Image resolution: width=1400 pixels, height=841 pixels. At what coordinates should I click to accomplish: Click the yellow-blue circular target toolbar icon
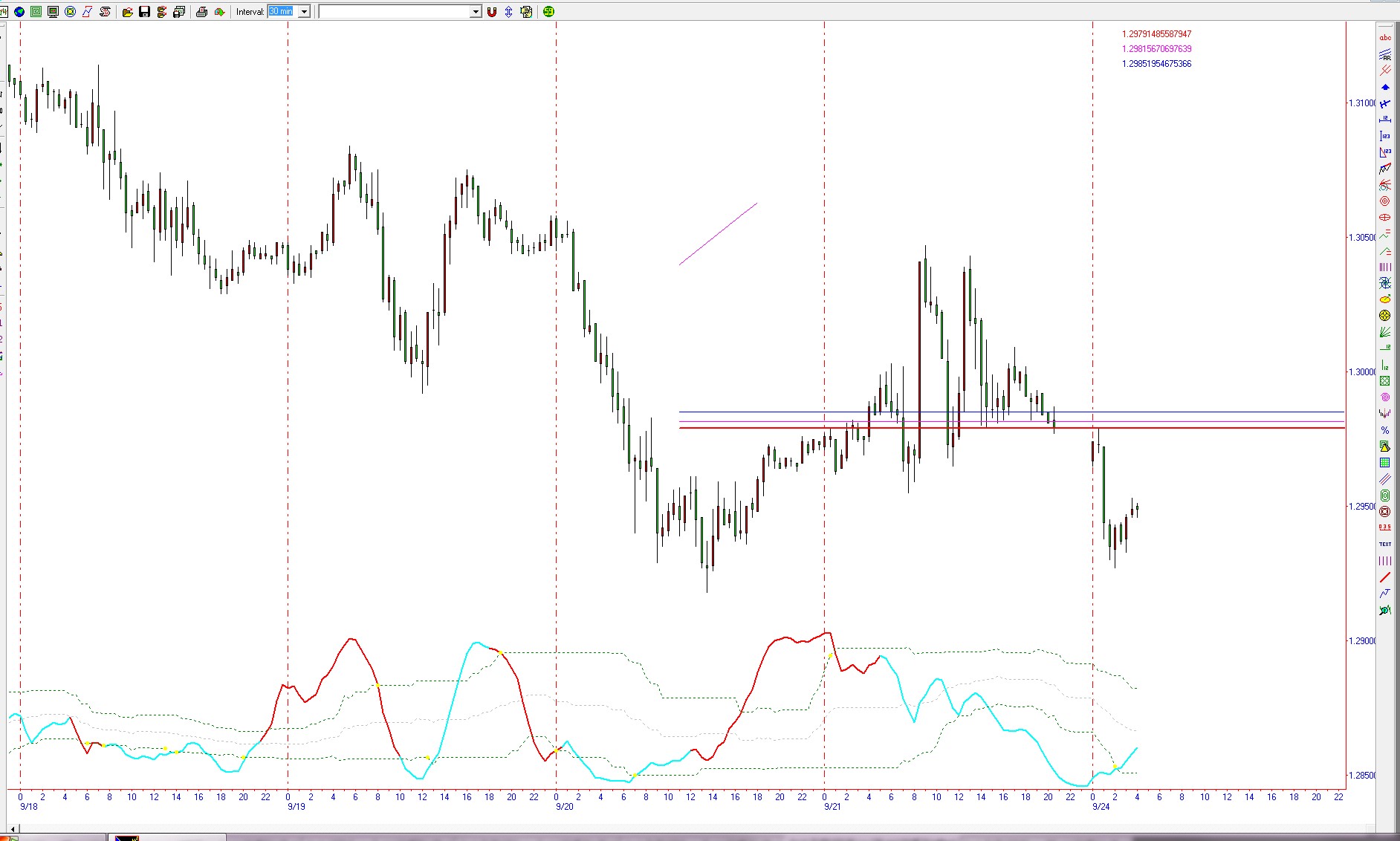coord(71,12)
